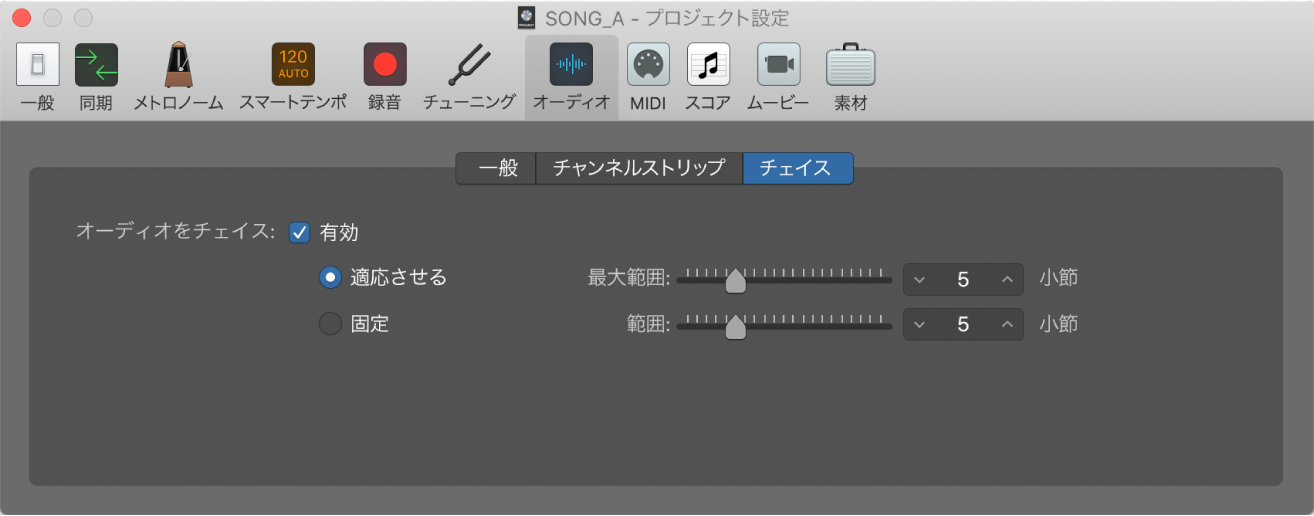Open the 素材 assets settings
The height and width of the screenshot is (516, 1314).
(x=851, y=76)
